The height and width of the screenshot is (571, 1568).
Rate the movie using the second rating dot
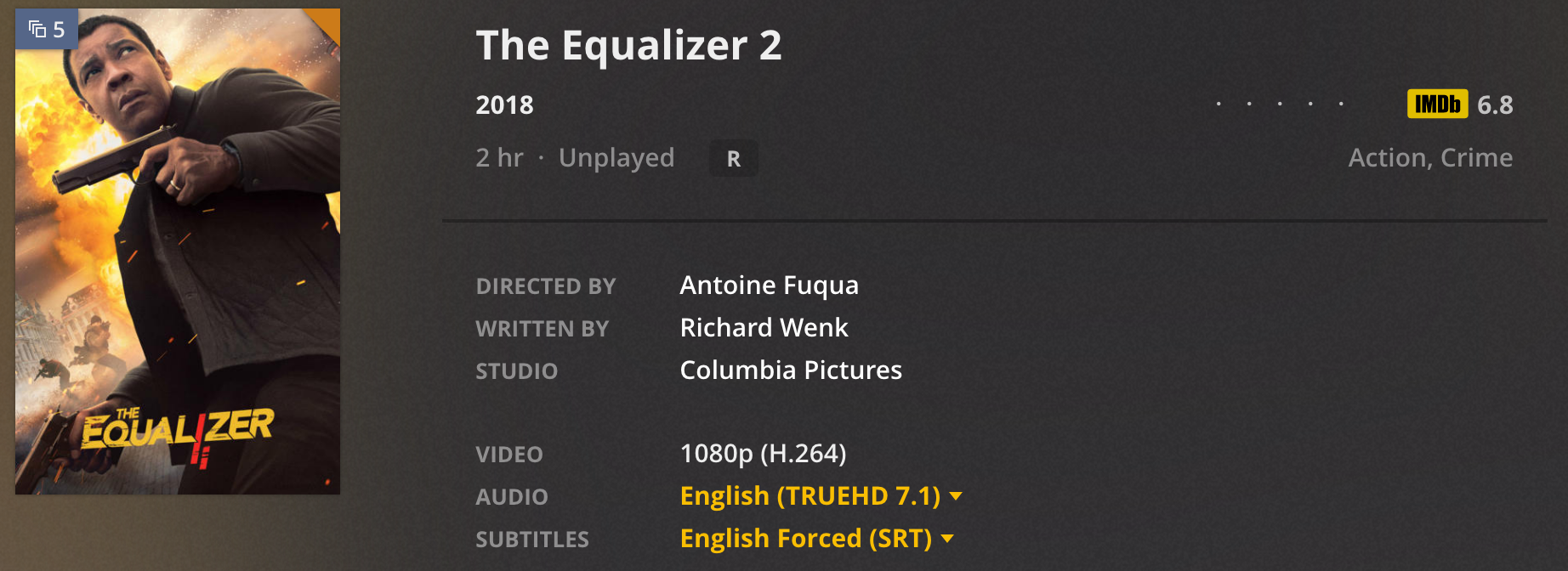click(x=1249, y=104)
